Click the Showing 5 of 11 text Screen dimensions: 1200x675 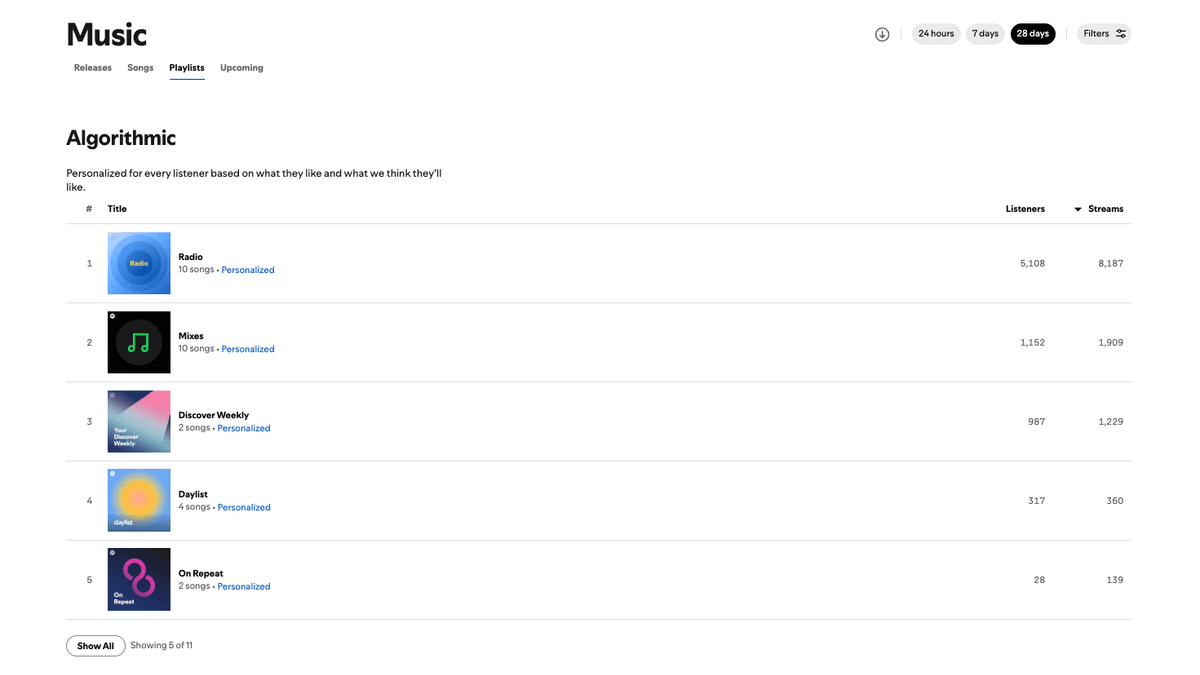[x=162, y=646]
